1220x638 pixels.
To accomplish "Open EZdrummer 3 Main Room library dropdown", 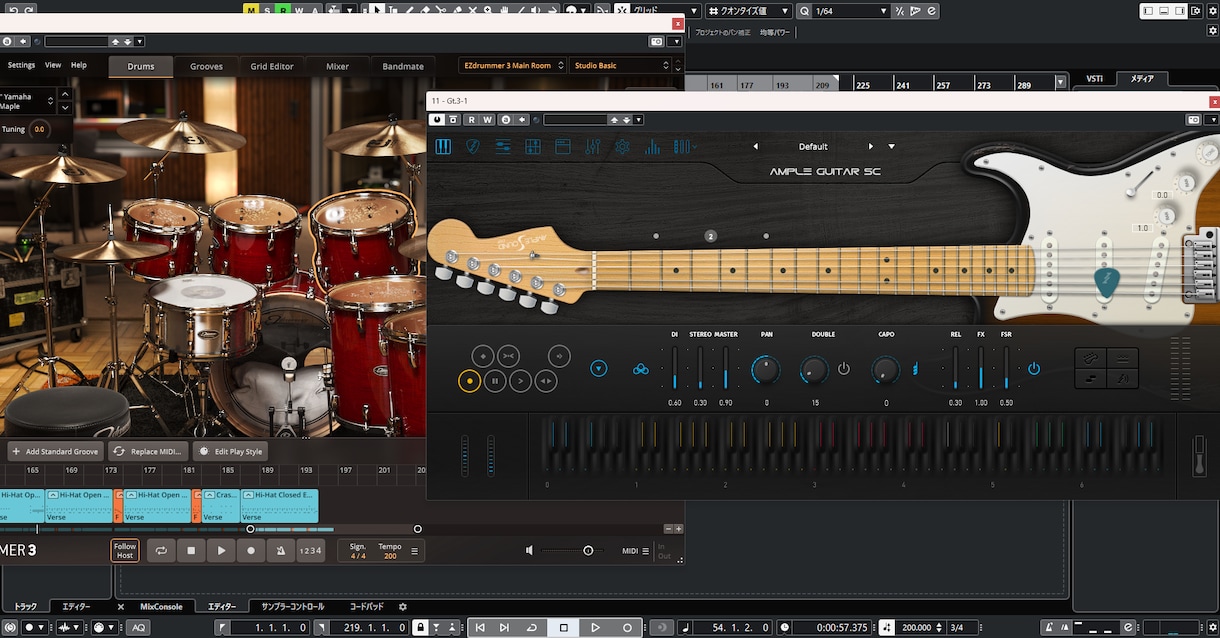I will (x=512, y=65).
